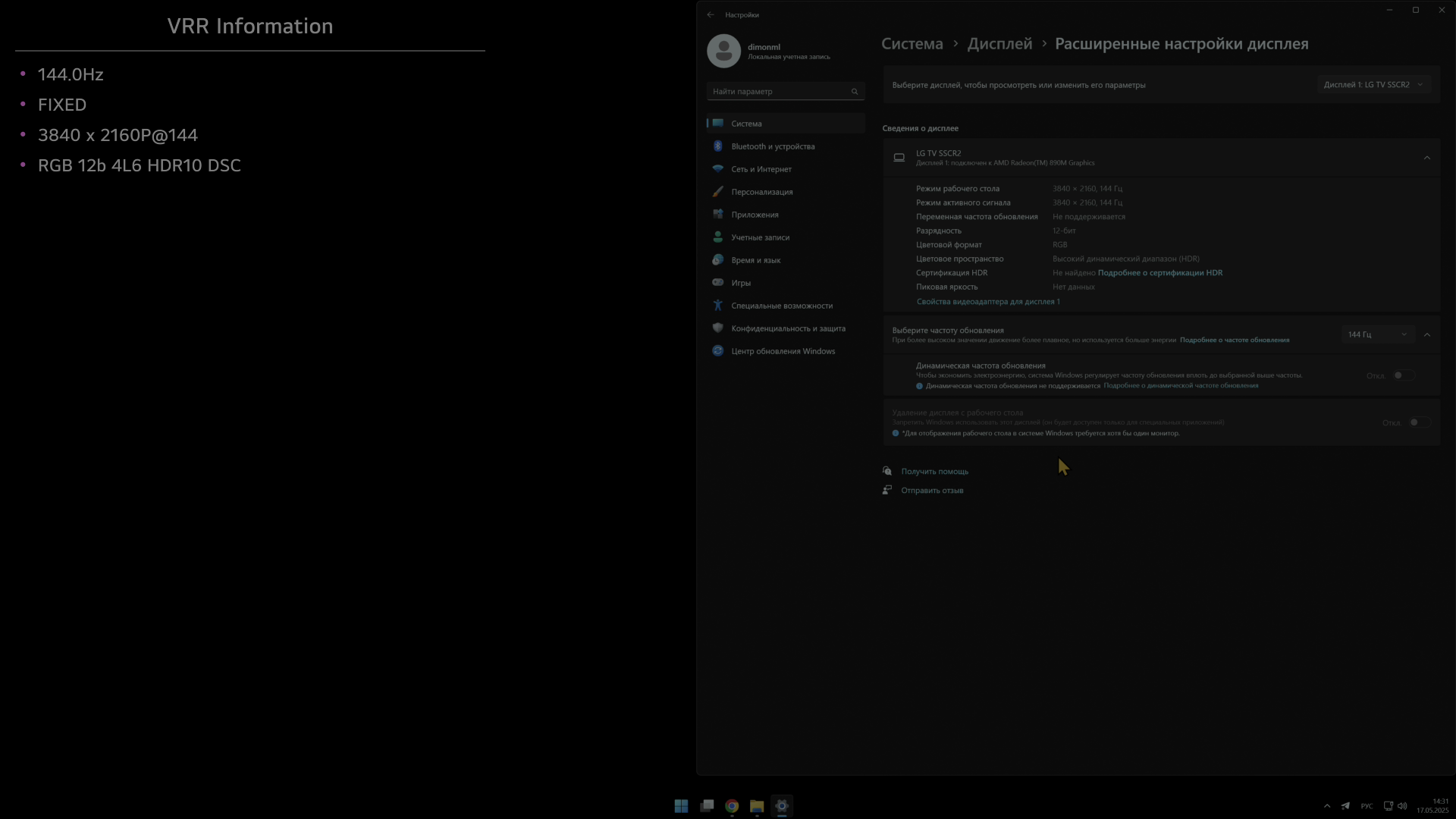Click the Специальные возможности accessibility icon
The image size is (1456, 819).
717,306
